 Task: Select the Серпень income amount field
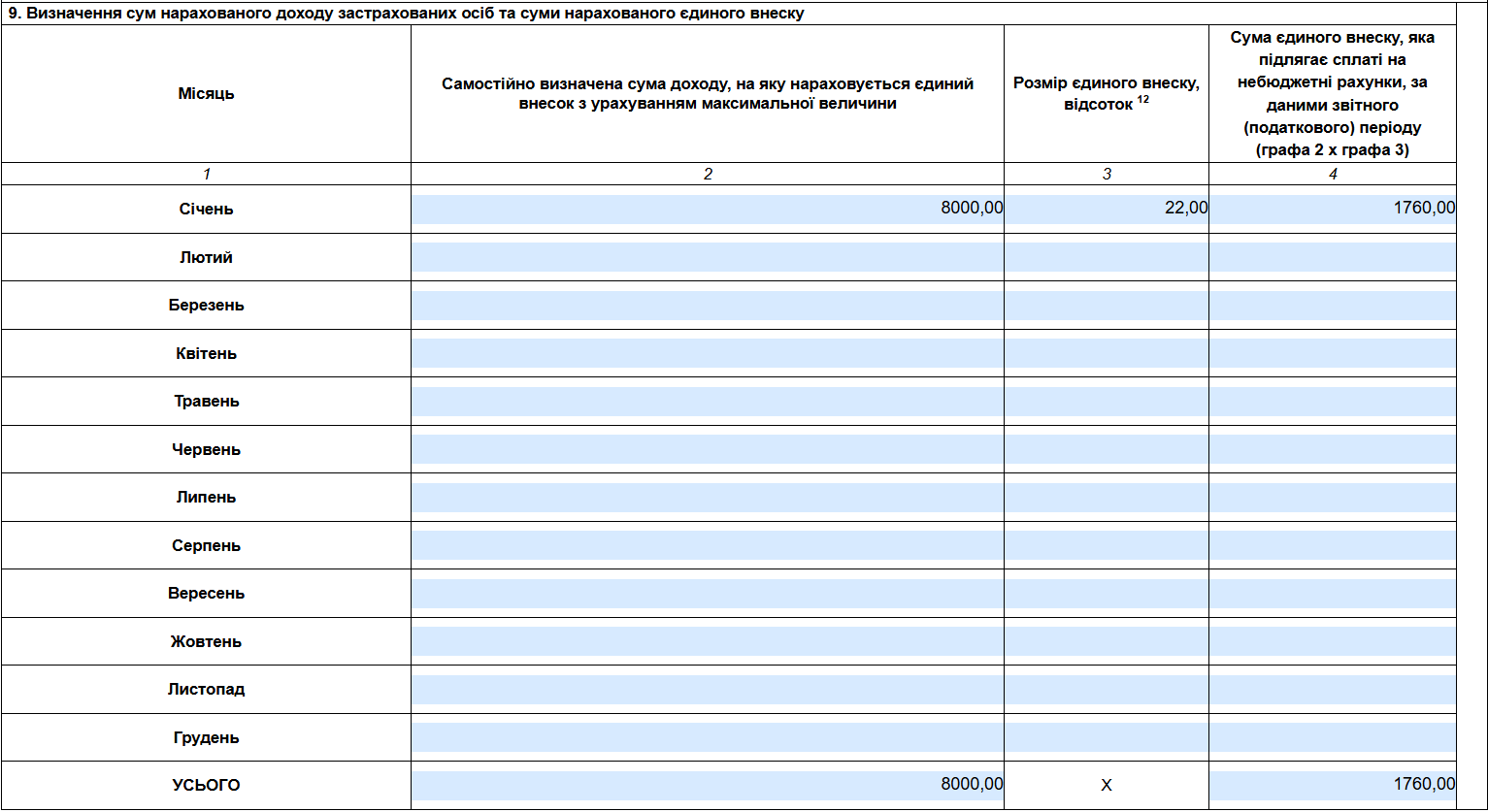coord(707,545)
